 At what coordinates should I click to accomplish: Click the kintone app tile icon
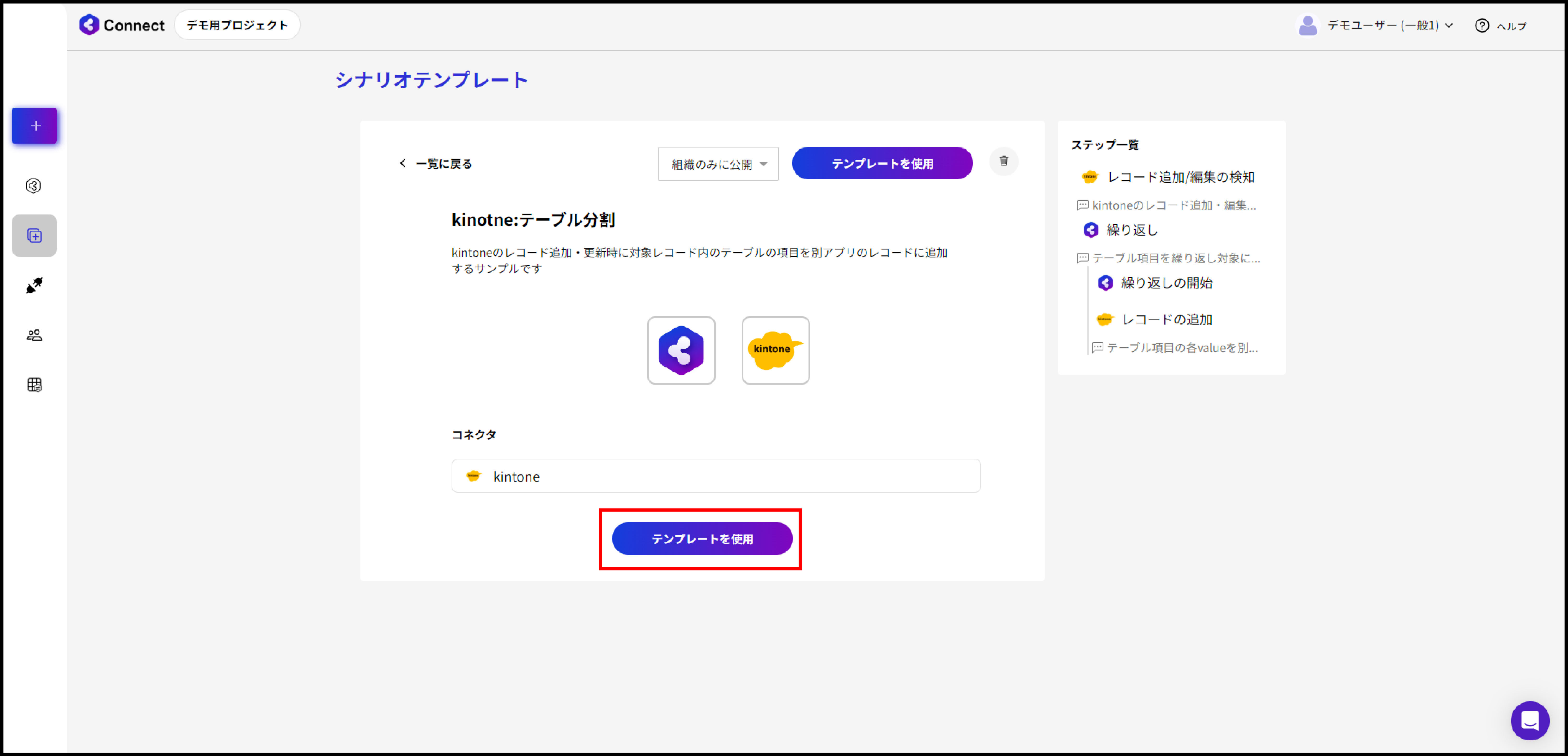point(775,350)
